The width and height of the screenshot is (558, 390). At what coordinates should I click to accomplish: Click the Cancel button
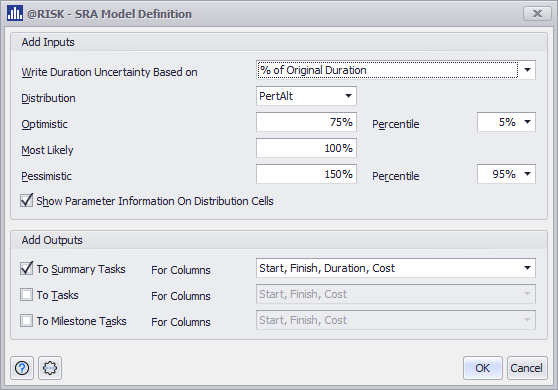coord(527,368)
